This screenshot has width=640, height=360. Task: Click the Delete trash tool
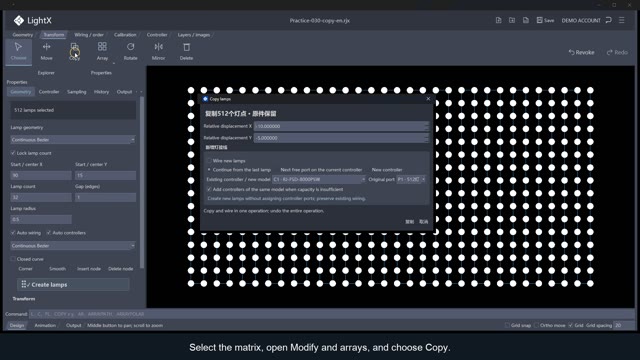[x=187, y=51]
